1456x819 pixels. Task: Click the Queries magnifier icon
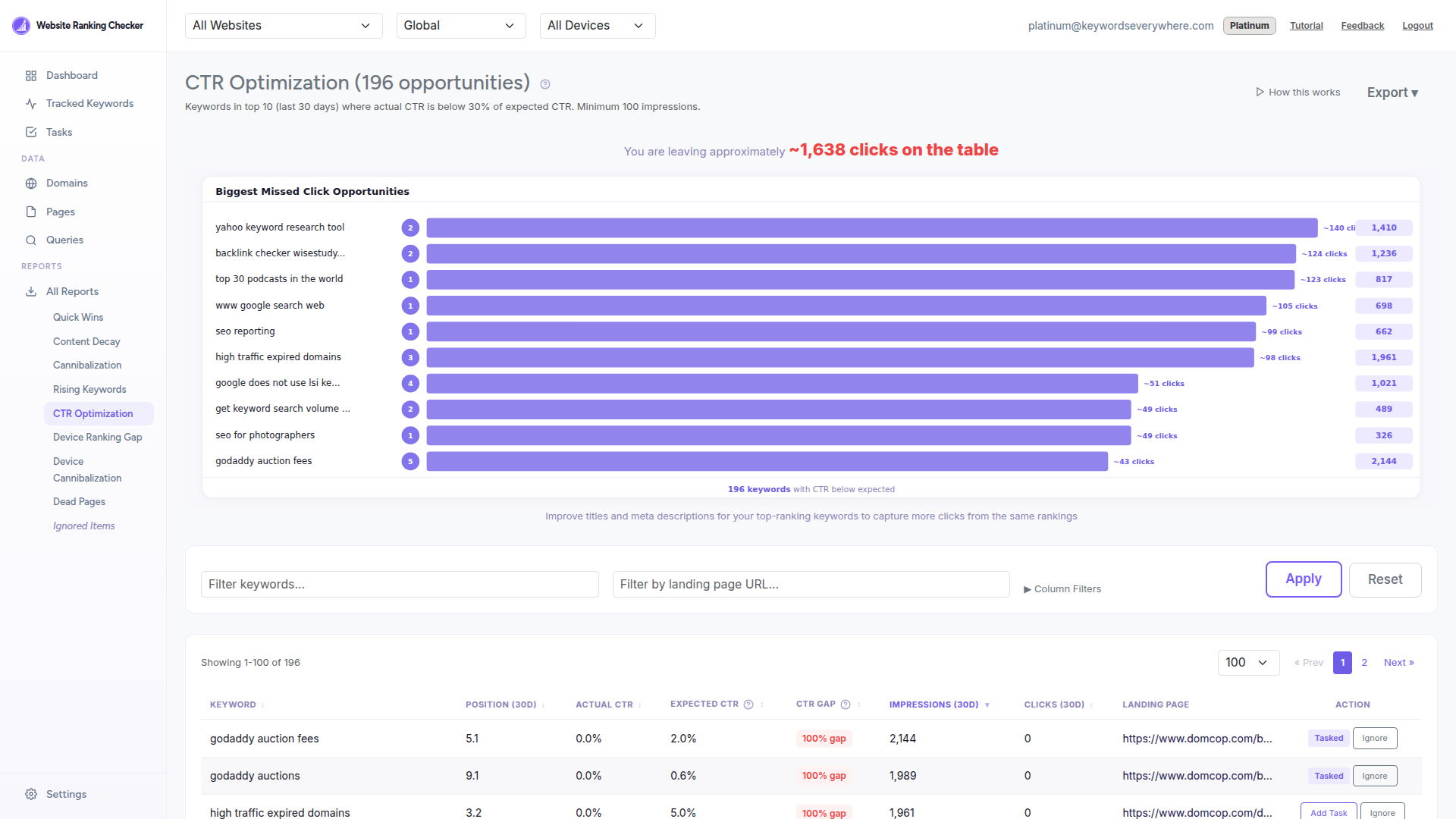pos(31,240)
